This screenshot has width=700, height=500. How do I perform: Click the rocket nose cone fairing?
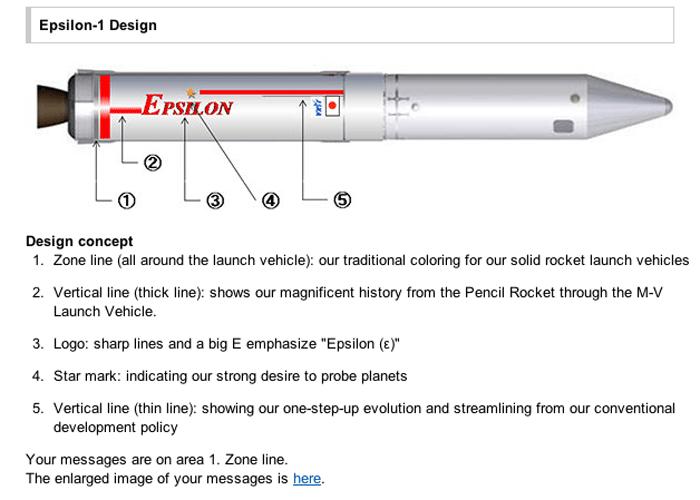(x=629, y=107)
